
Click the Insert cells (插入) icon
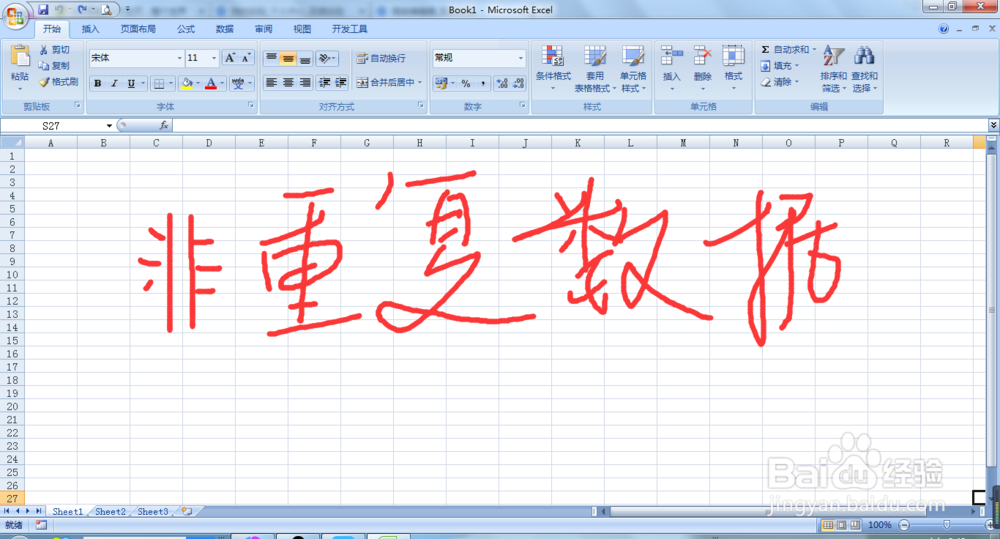672,56
